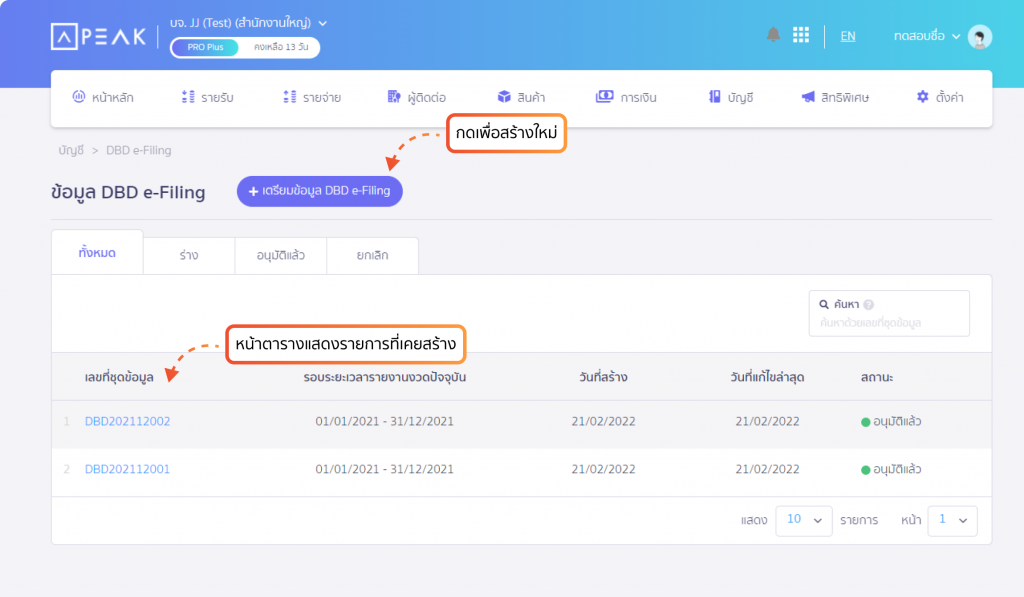Click the คงเหลือ 13 วัน label
This screenshot has height=597, width=1024.
[281, 47]
